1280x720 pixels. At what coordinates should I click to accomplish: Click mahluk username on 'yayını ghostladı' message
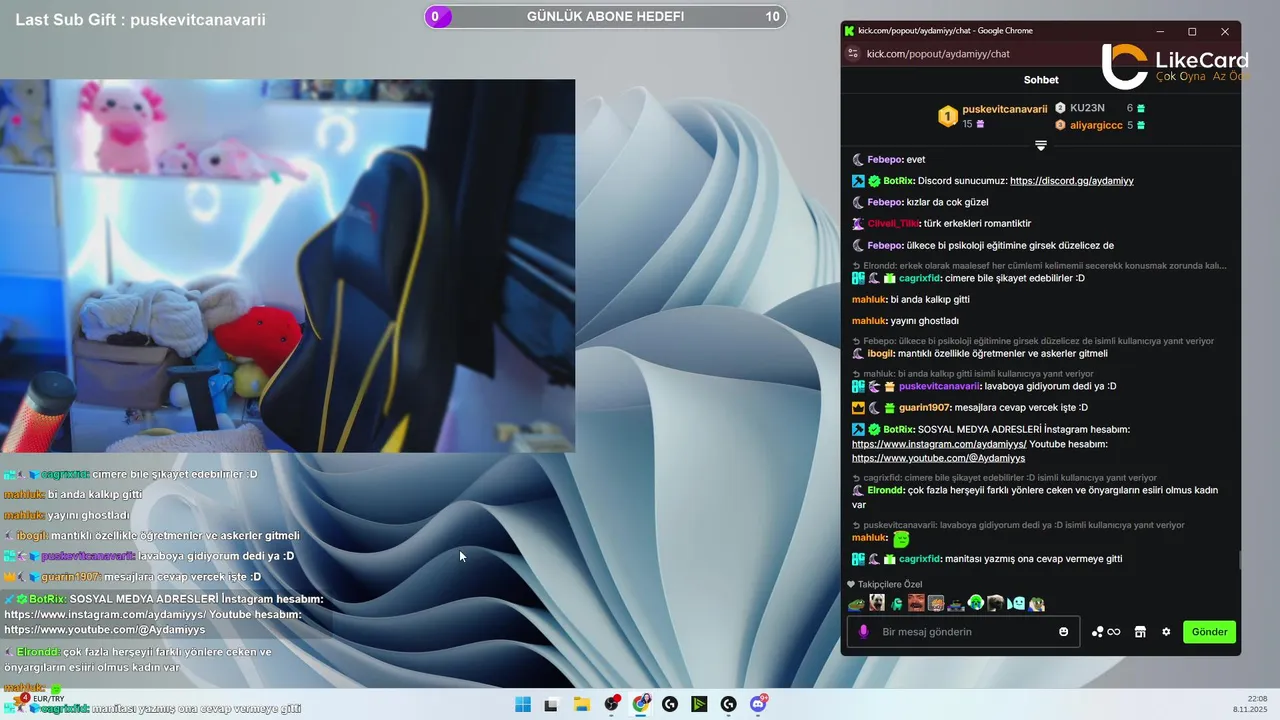pos(869,321)
